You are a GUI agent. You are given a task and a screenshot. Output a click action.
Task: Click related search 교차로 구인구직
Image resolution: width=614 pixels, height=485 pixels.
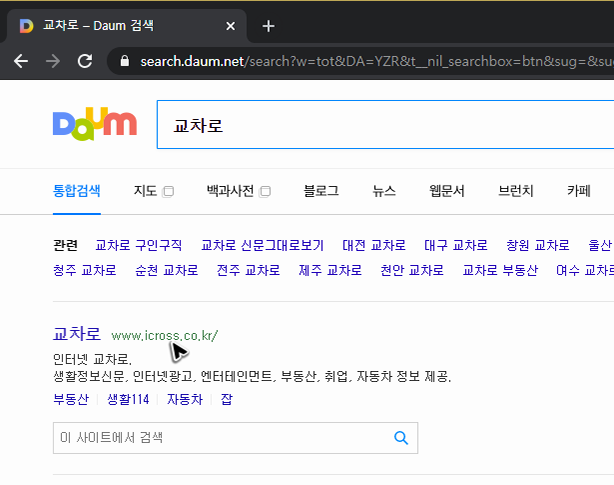click(x=139, y=245)
